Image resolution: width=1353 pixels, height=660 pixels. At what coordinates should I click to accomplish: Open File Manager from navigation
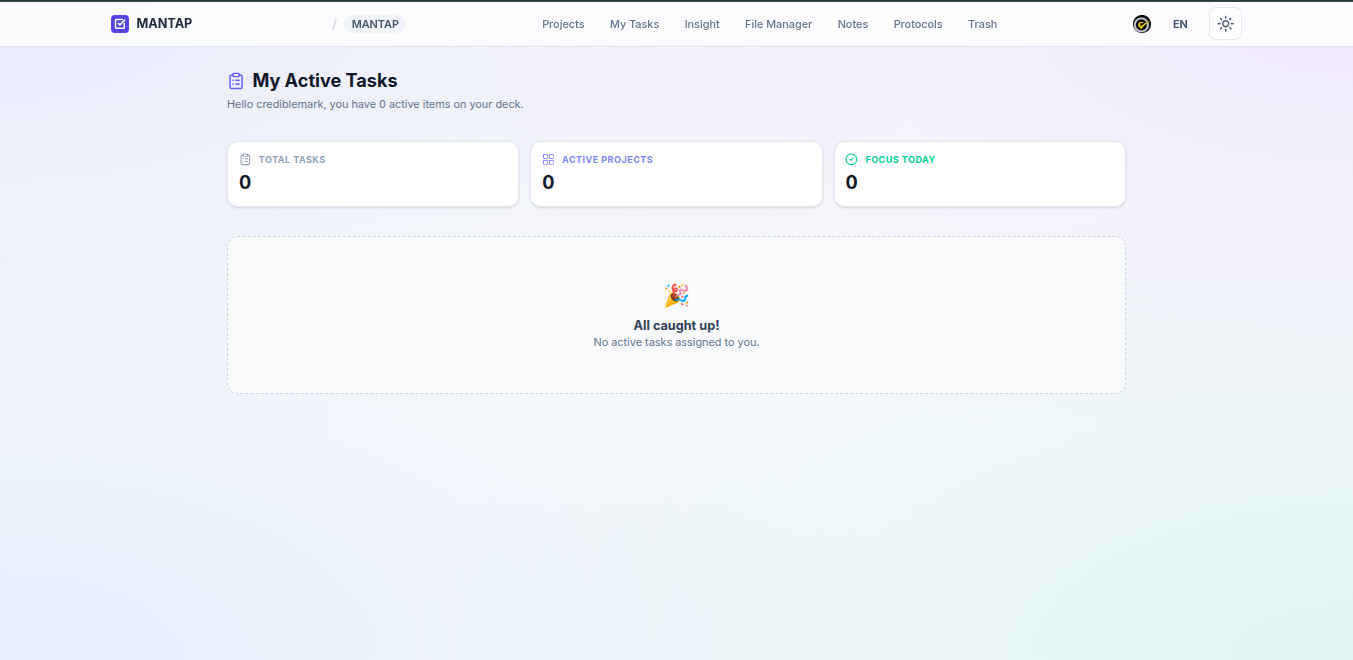778,24
